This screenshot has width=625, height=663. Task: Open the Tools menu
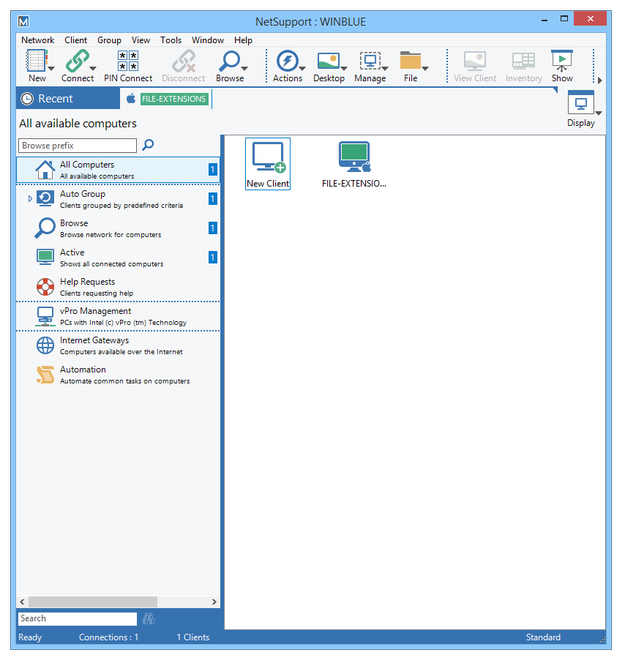point(170,40)
